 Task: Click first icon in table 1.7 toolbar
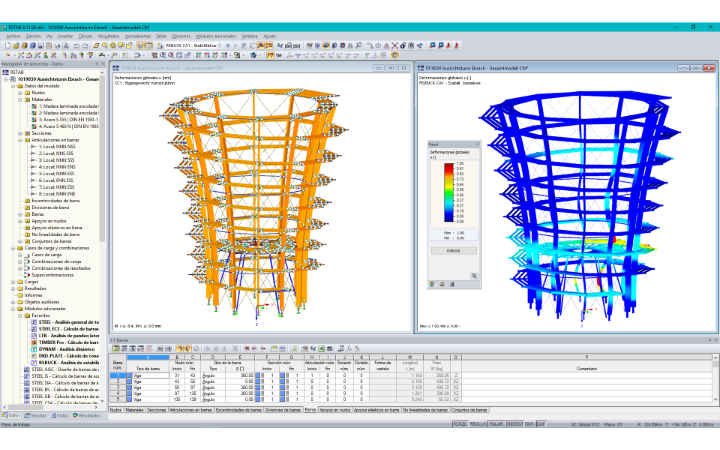click(x=116, y=349)
